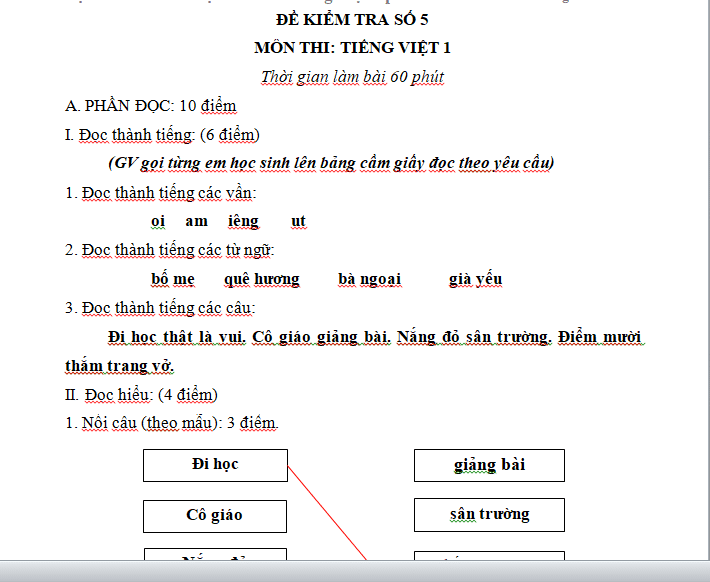
Task: Click the heading "II. Đọc hiểu: (4 điểm)"
Action: (x=141, y=395)
